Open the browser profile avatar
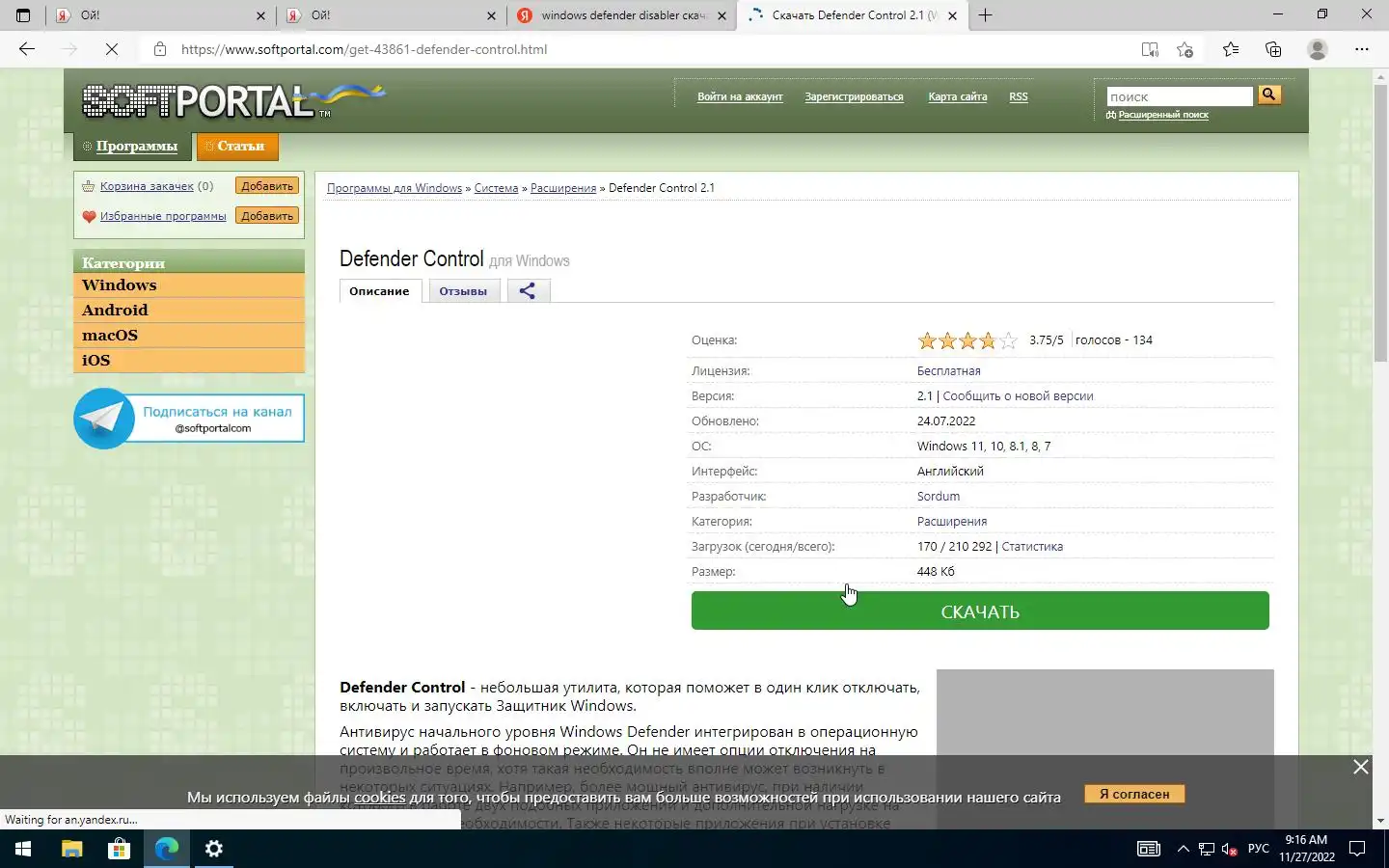1389x868 pixels. (x=1318, y=49)
